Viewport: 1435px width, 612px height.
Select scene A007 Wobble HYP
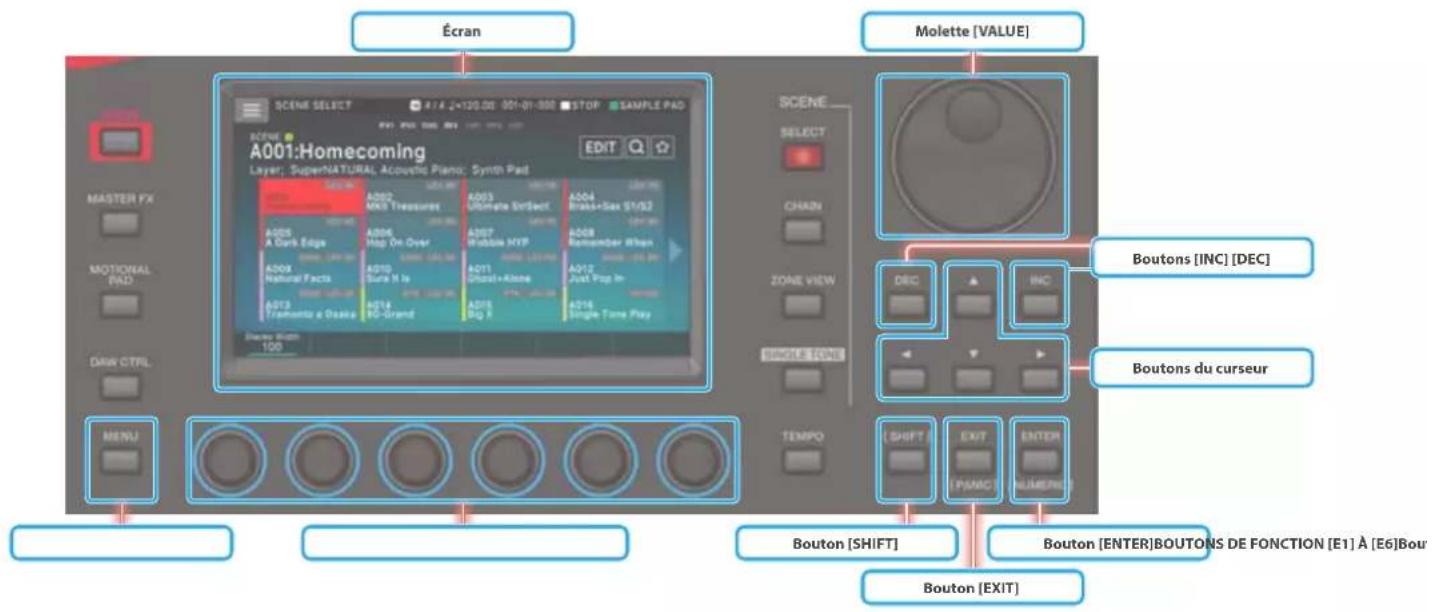pos(513,233)
